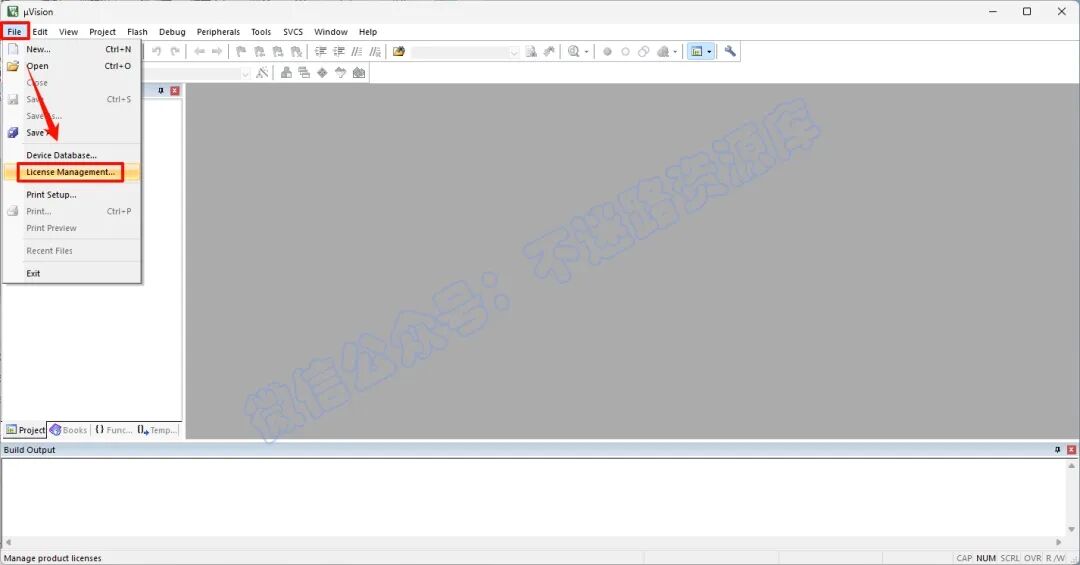Choose New... from the File menu
The width and height of the screenshot is (1080, 565).
coord(72,49)
